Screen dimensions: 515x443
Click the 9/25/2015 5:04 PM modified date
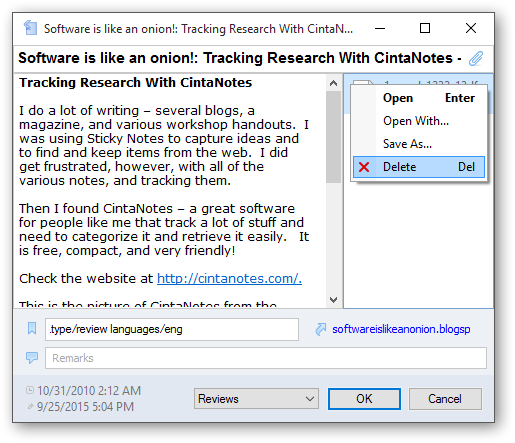point(85,407)
